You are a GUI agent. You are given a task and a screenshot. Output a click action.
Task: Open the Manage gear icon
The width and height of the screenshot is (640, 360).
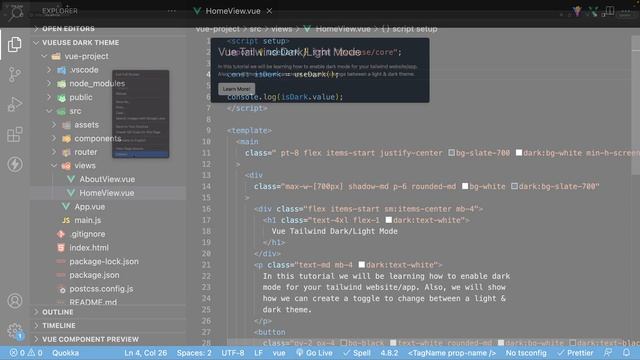tap(15, 331)
